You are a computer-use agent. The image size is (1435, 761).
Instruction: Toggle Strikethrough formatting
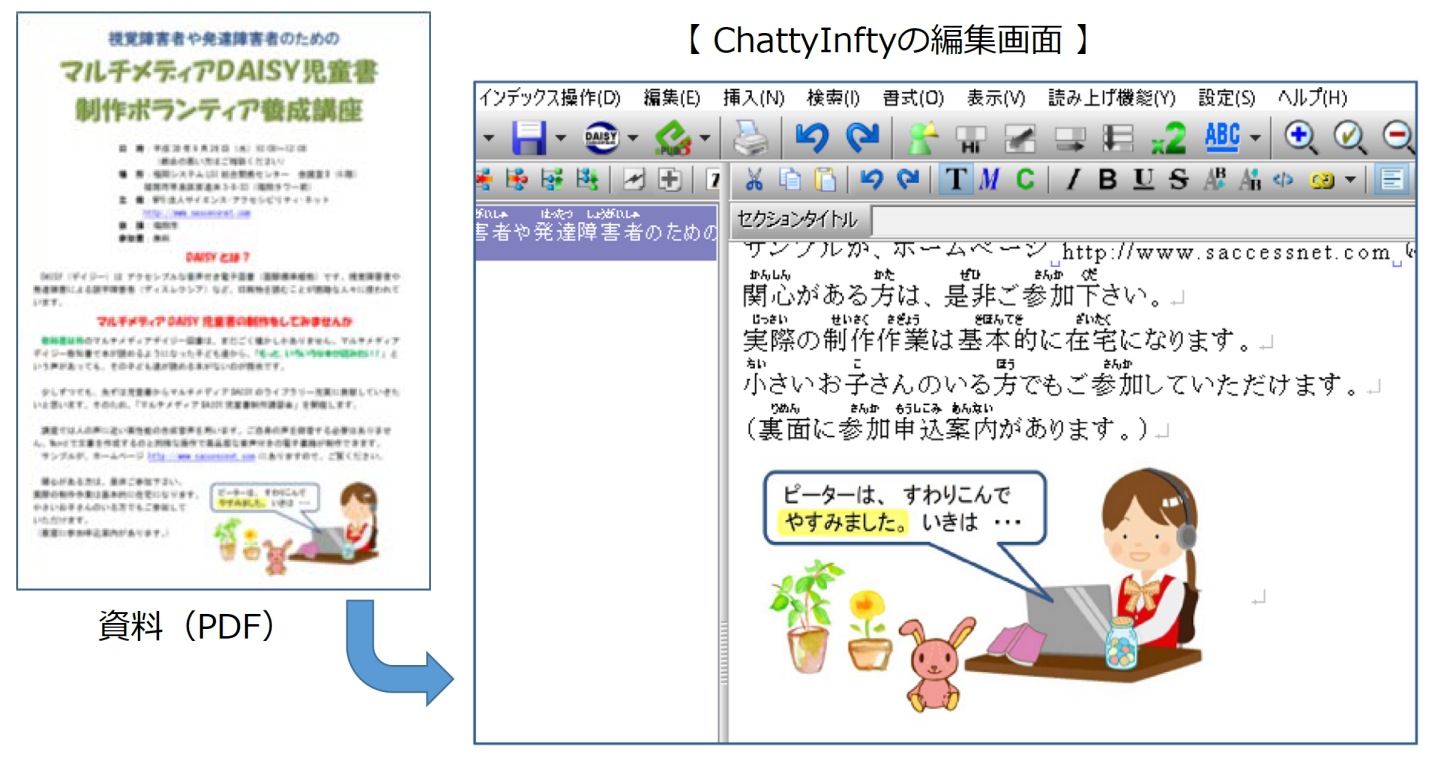pos(1178,180)
